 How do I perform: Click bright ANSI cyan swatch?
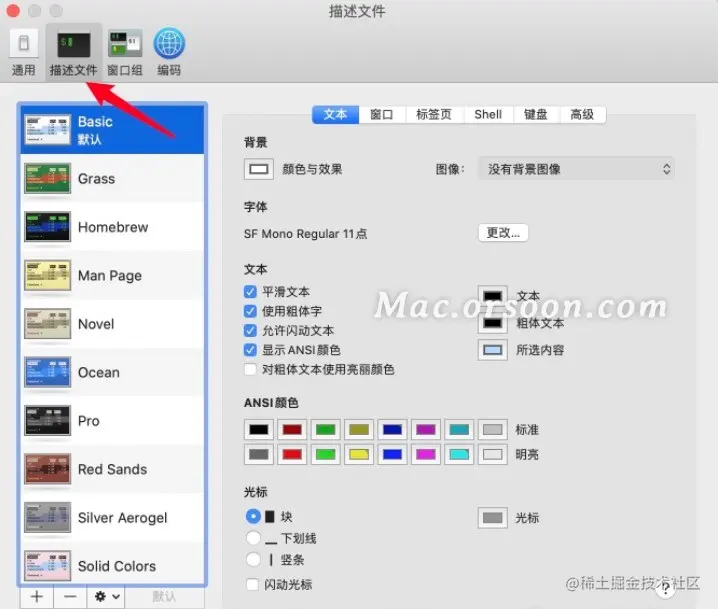tap(459, 455)
